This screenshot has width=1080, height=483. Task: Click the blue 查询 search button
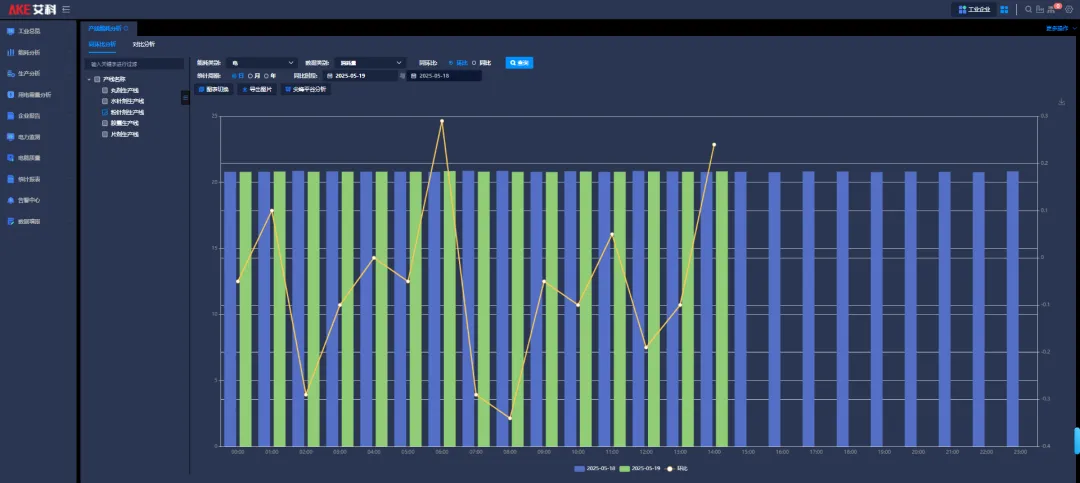[x=519, y=62]
